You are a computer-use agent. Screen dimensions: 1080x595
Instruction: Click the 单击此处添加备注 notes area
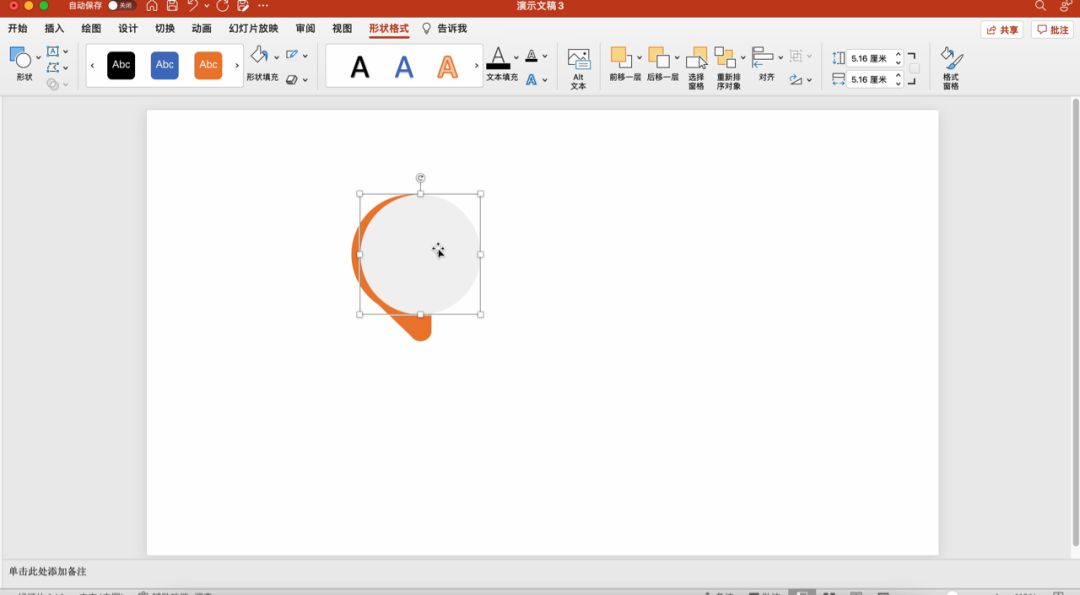click(x=48, y=572)
